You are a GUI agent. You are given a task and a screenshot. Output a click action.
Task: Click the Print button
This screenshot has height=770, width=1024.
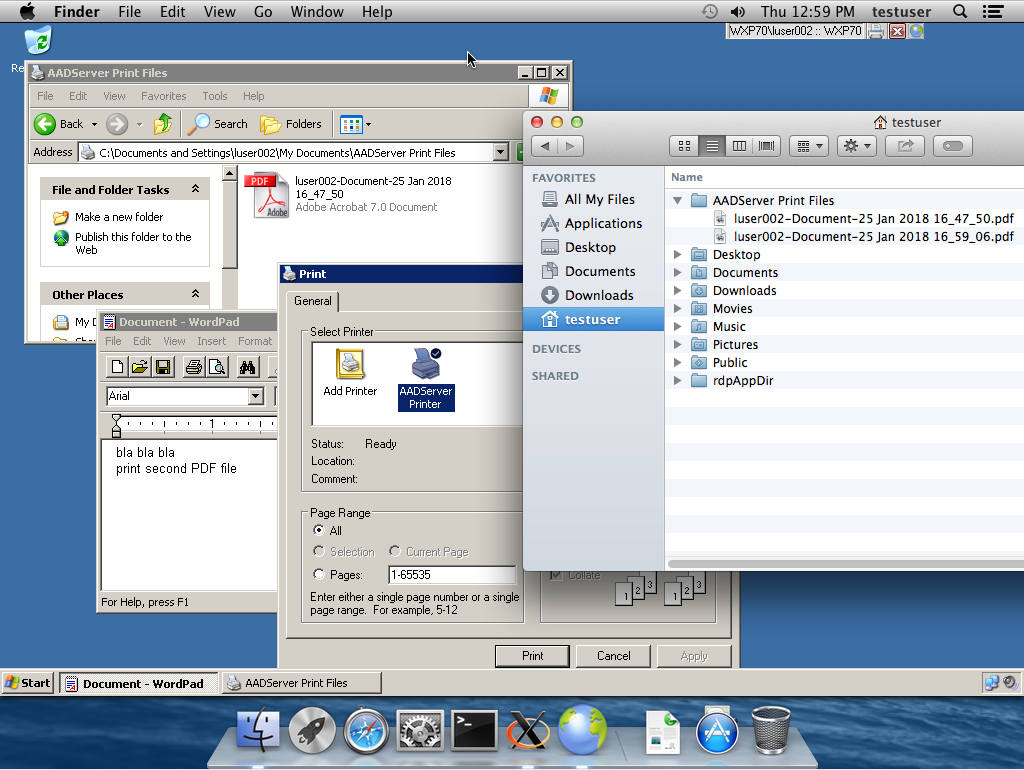tap(533, 656)
